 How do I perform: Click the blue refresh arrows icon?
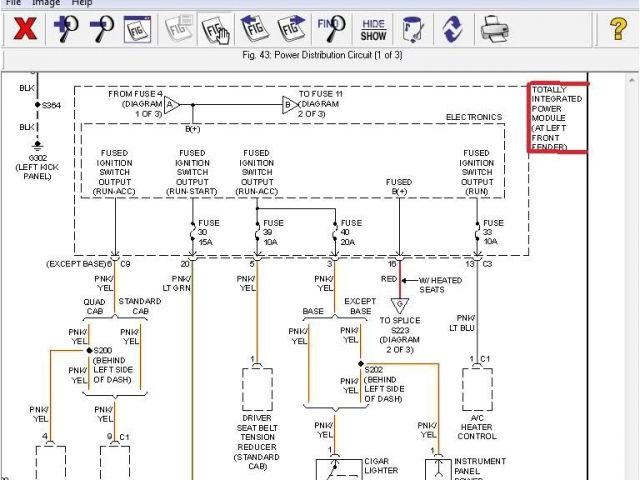pos(452,29)
